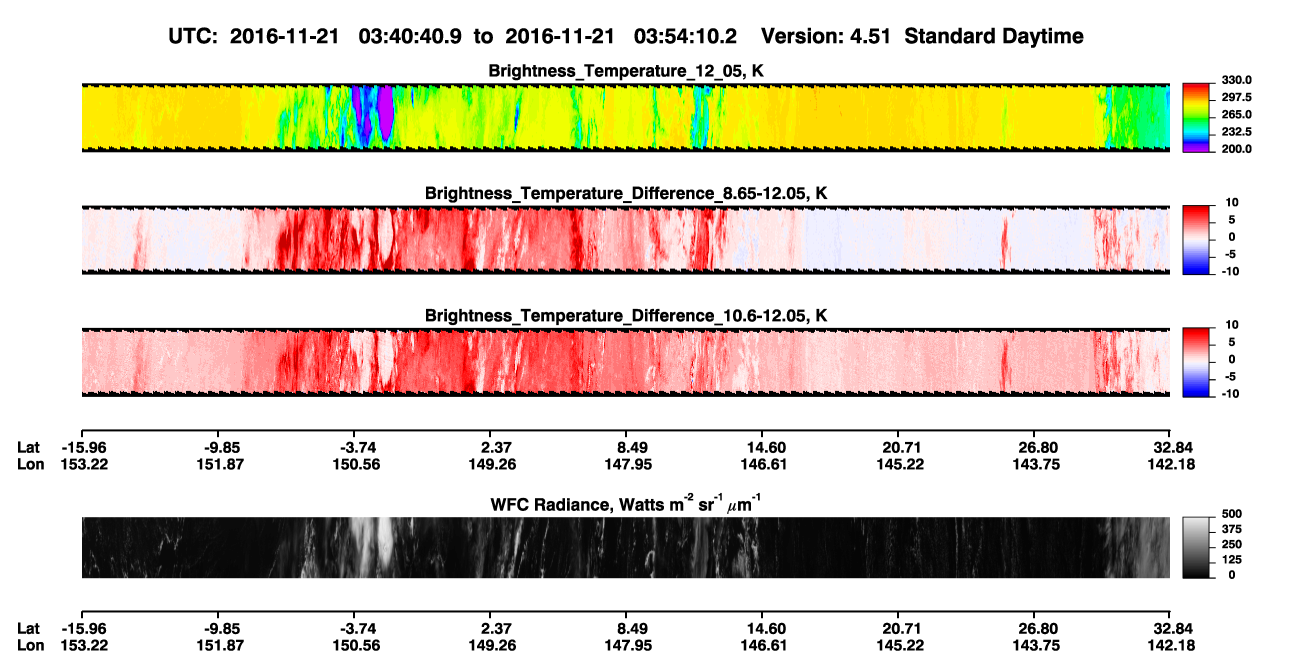Screen dimensions: 1300x667
Task: Click the 297.5 colorbar label
Action: 1236,98
